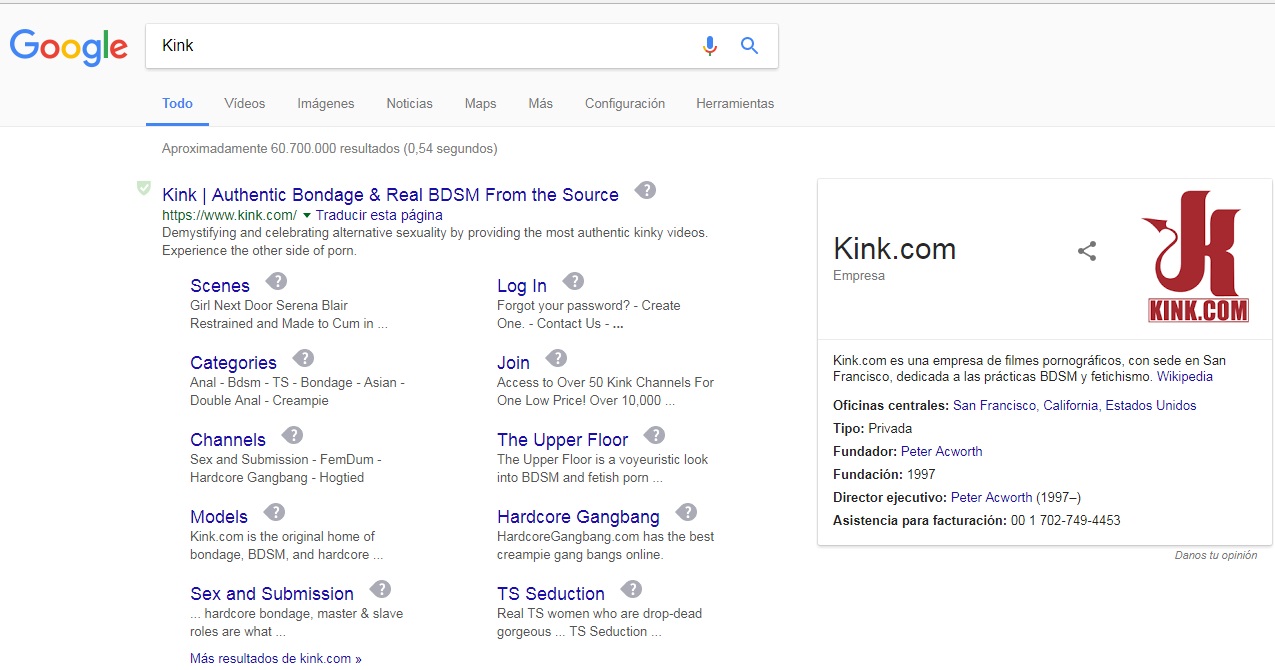Click the question mark badge next to Join

(557, 358)
